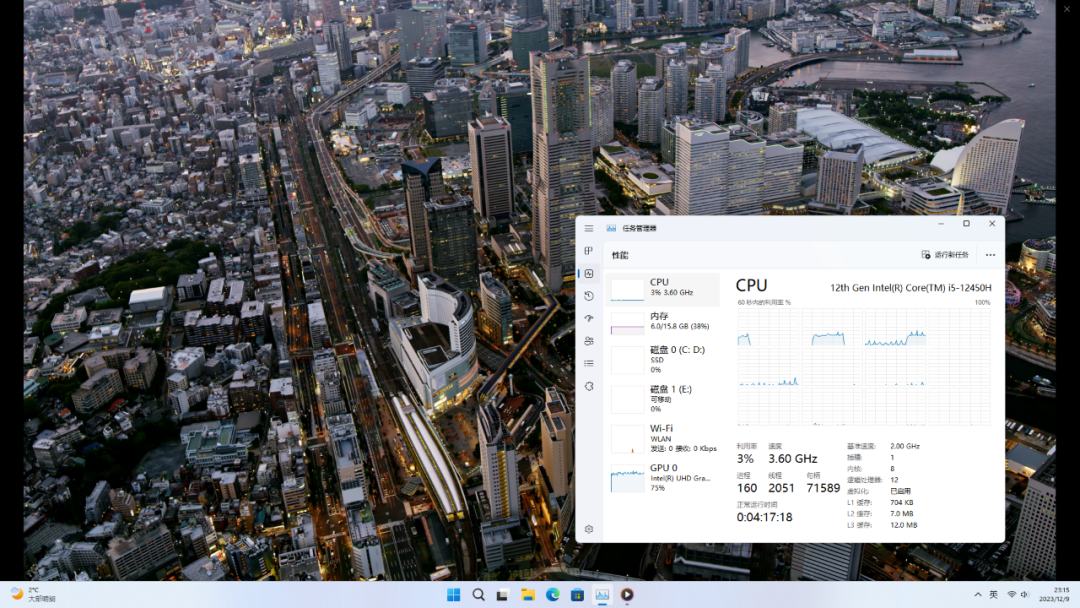Open the Users page icon
The image size is (1080, 608).
(589, 341)
